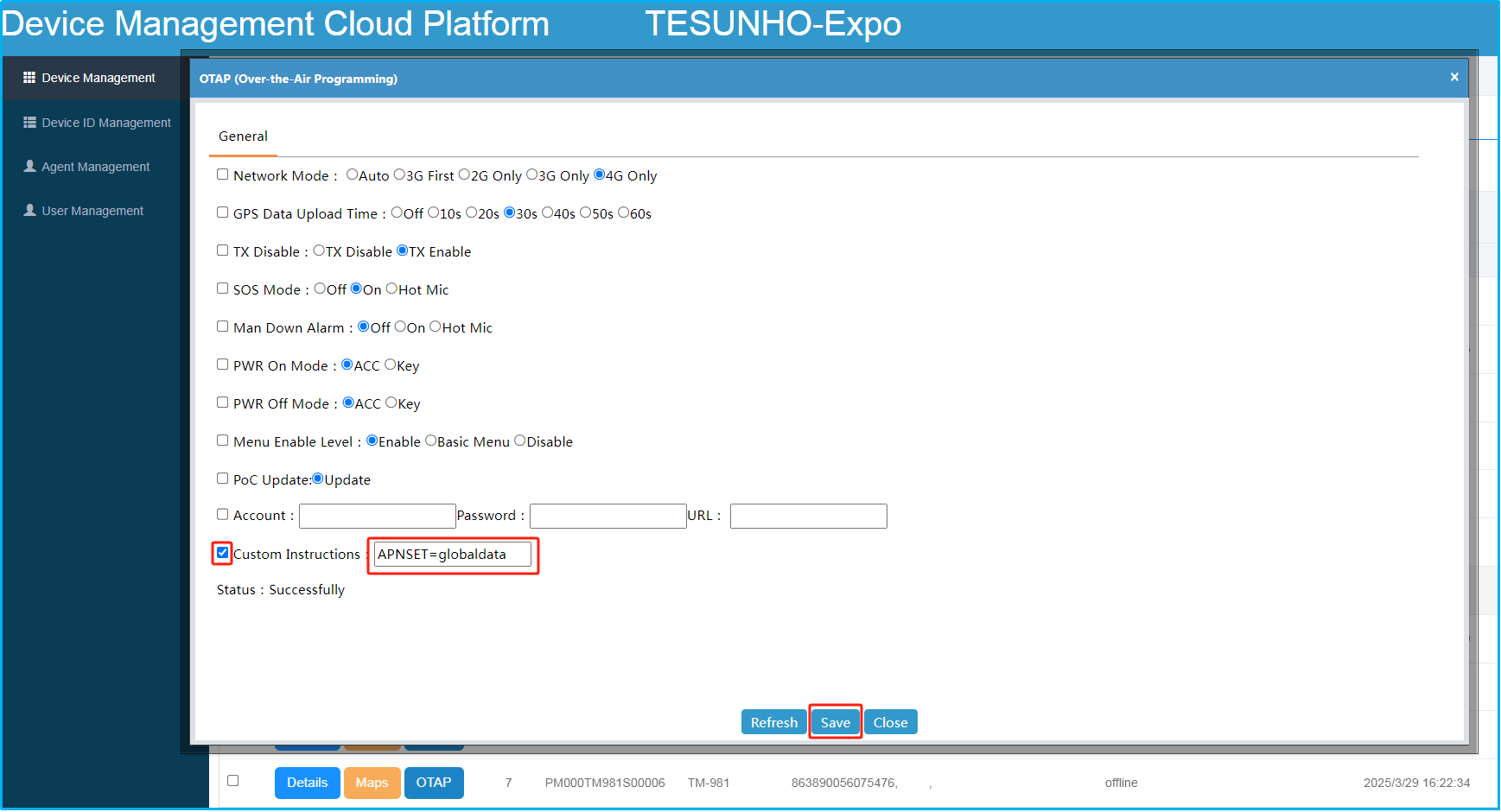Uncheck the Custom Instructions checkbox
Viewport: 1501px width, 812px height.
tap(222, 553)
